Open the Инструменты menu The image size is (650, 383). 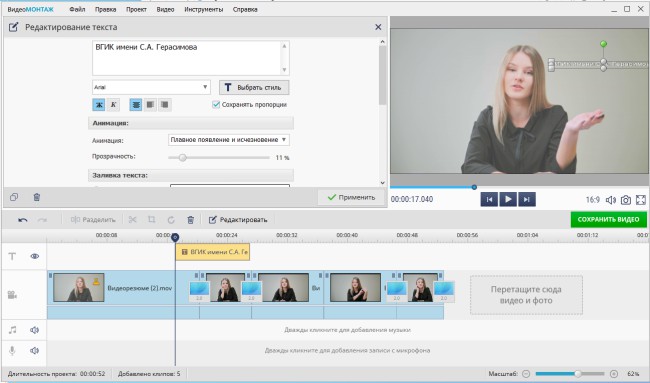(204, 9)
